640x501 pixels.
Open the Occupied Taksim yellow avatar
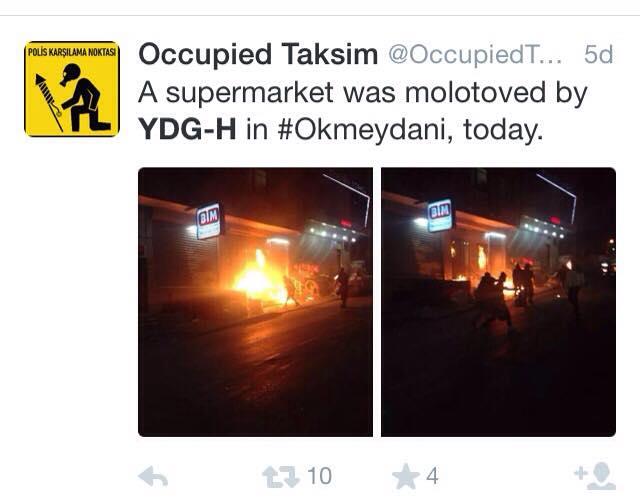[72, 89]
